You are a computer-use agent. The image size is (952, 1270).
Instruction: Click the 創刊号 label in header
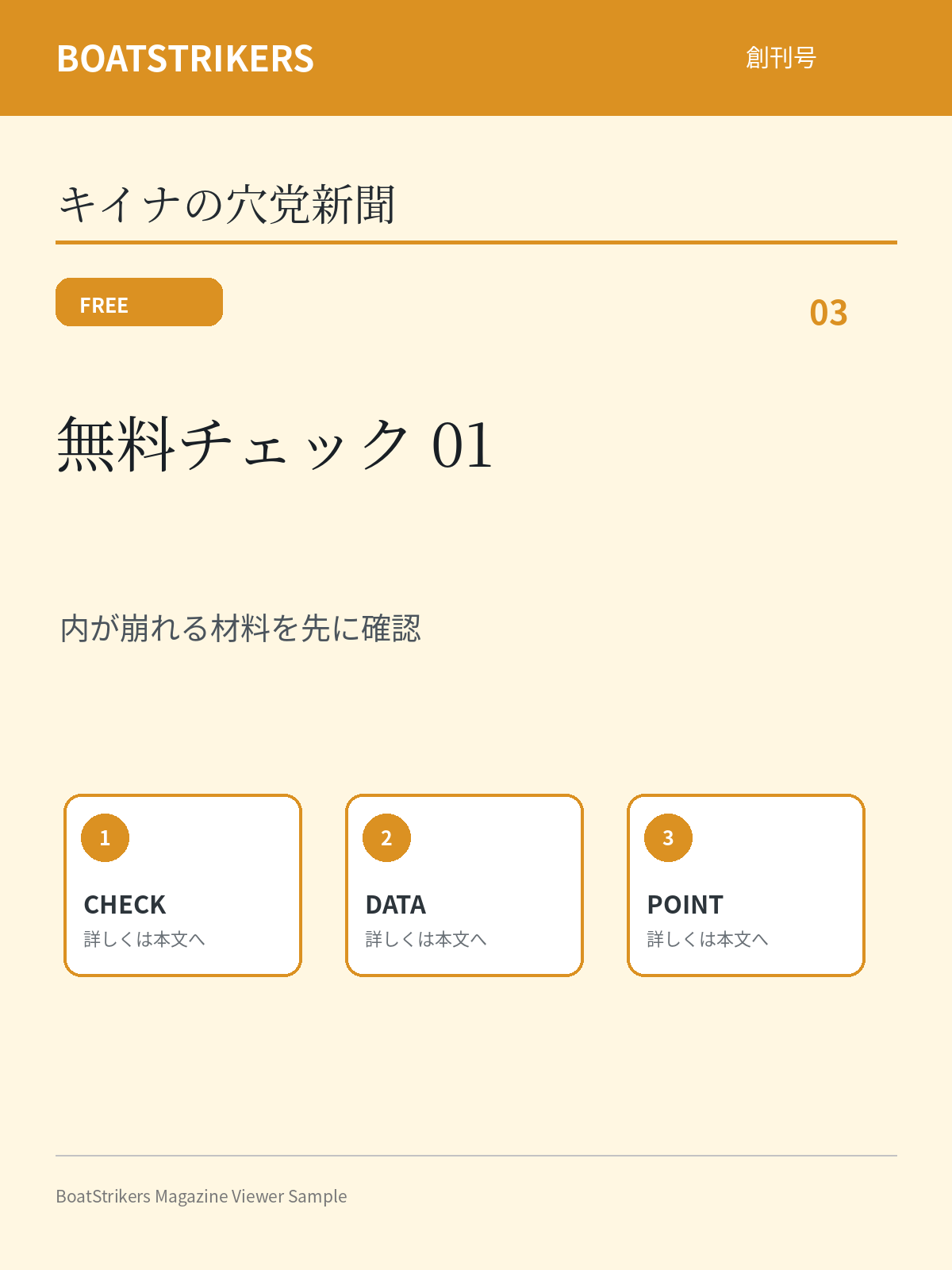[781, 58]
